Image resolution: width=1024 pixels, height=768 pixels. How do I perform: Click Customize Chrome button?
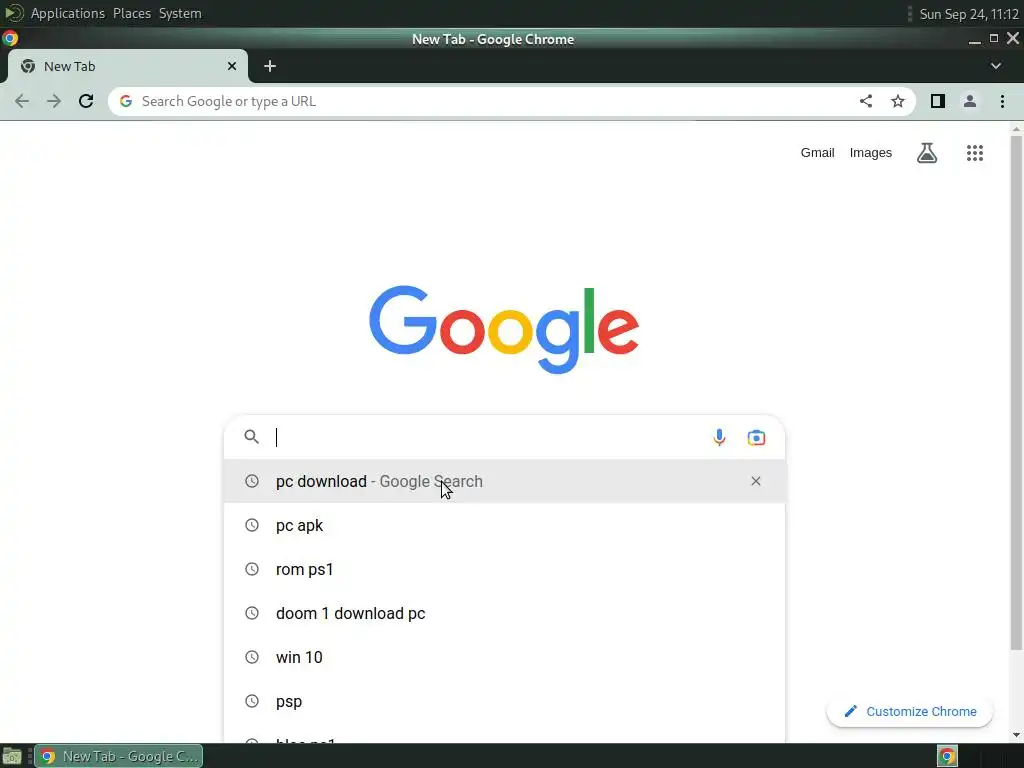pyautogui.click(x=910, y=712)
